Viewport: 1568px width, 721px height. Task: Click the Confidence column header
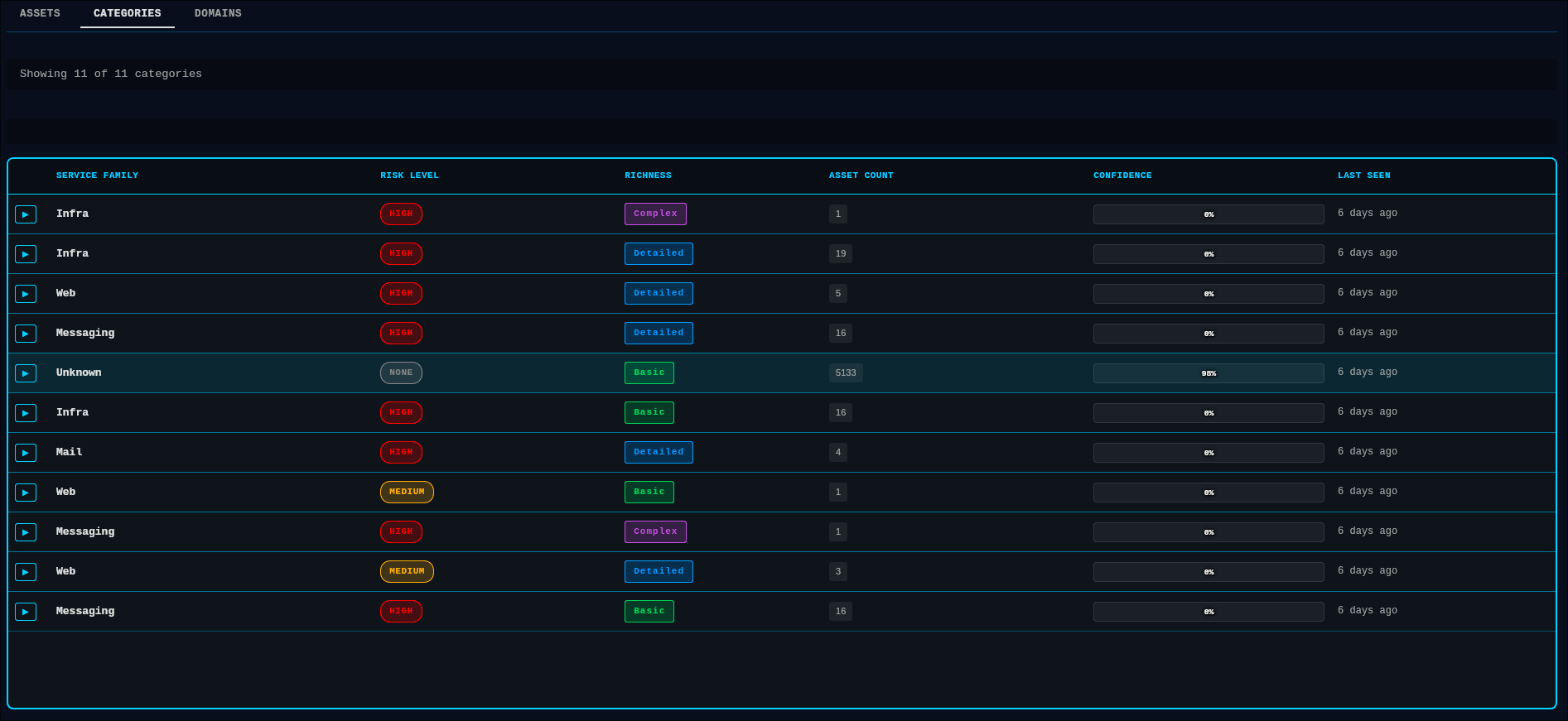[1122, 175]
